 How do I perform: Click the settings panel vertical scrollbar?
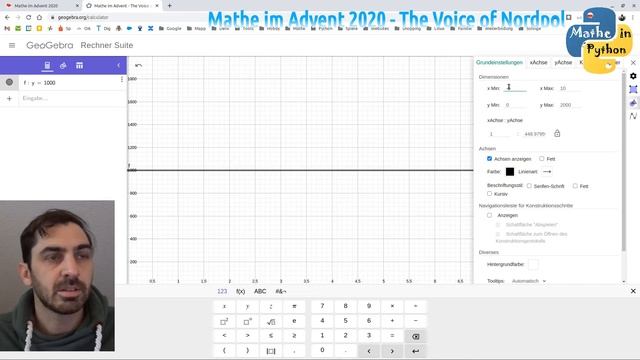pyautogui.click(x=624, y=161)
